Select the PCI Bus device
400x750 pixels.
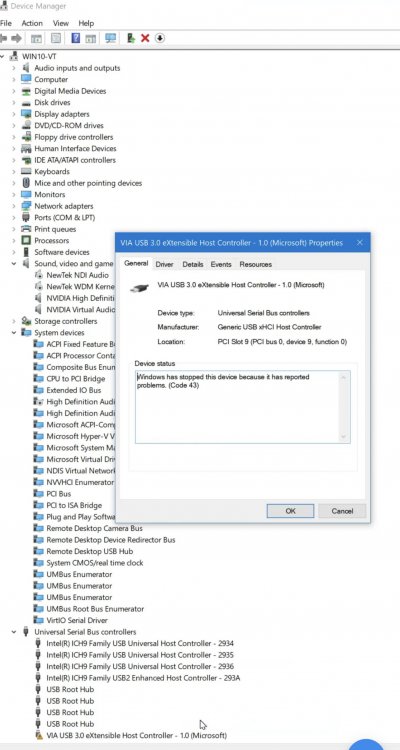coord(58,494)
